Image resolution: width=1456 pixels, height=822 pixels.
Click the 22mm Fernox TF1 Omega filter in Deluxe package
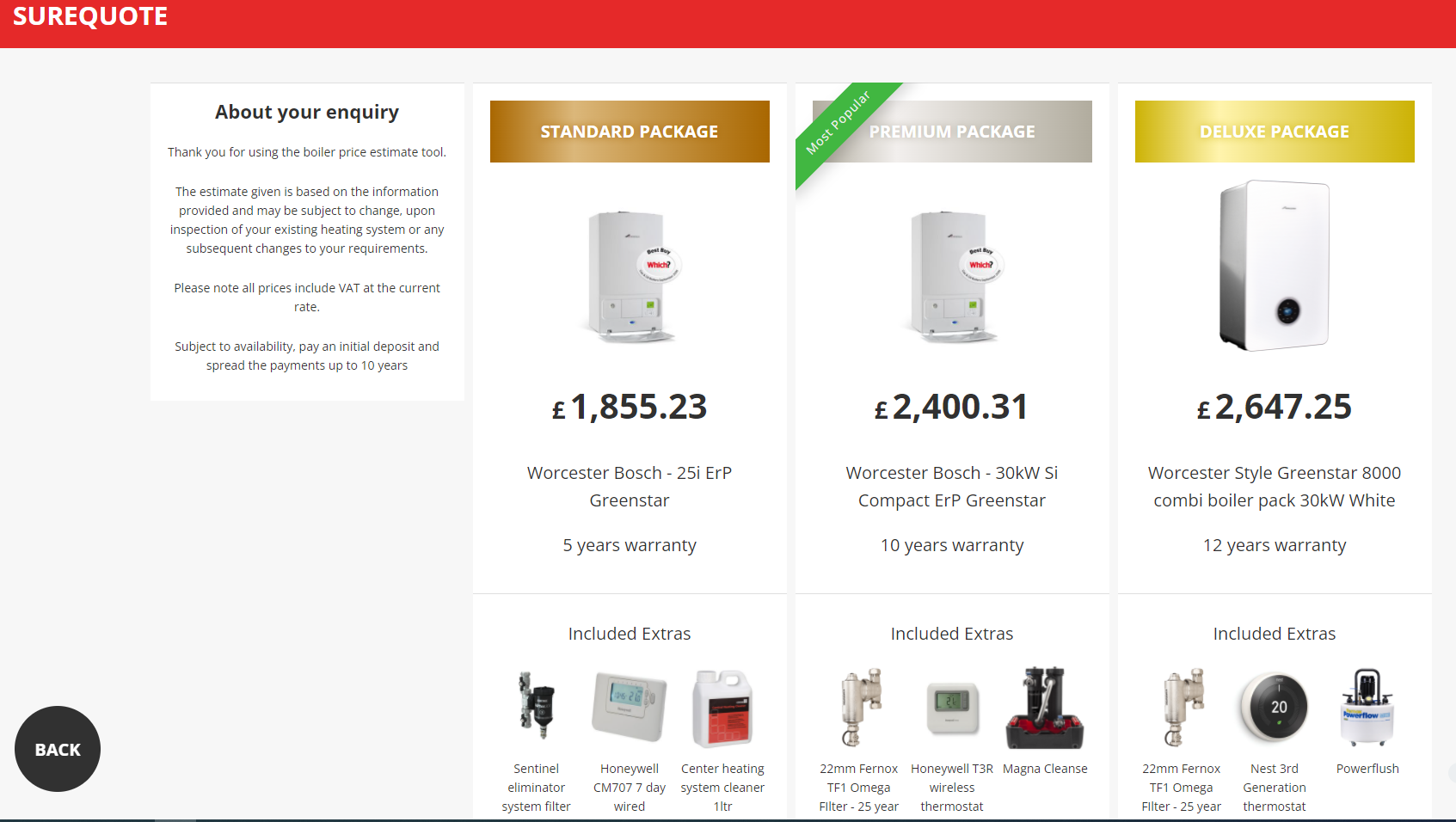click(1182, 707)
